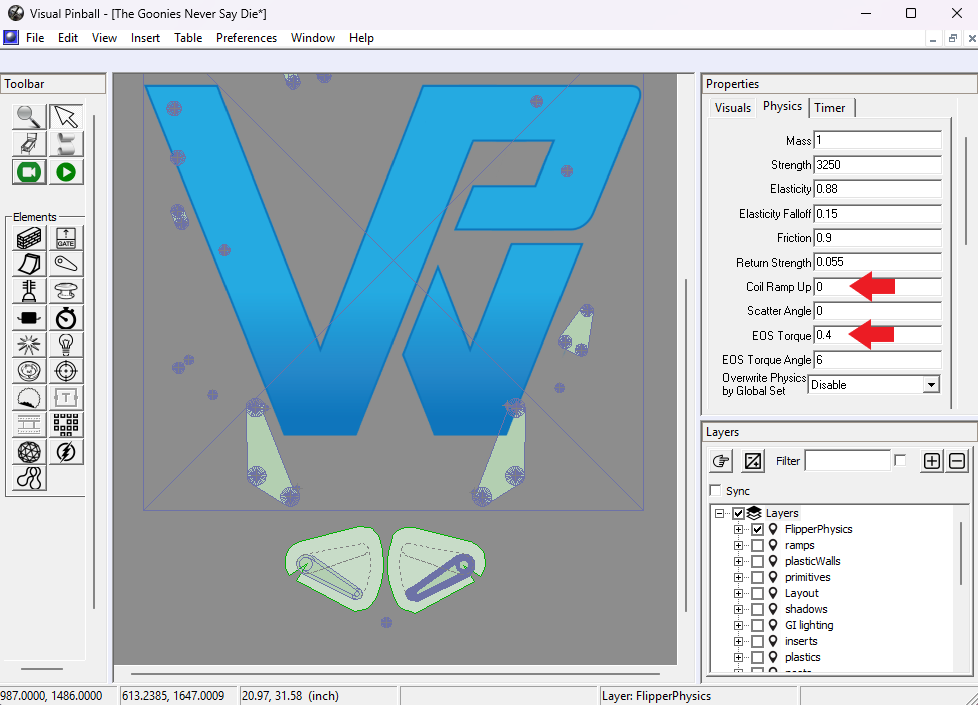Select the Flipper element tool
Screen dimensions: 978x705
pyautogui.click(x=65, y=264)
